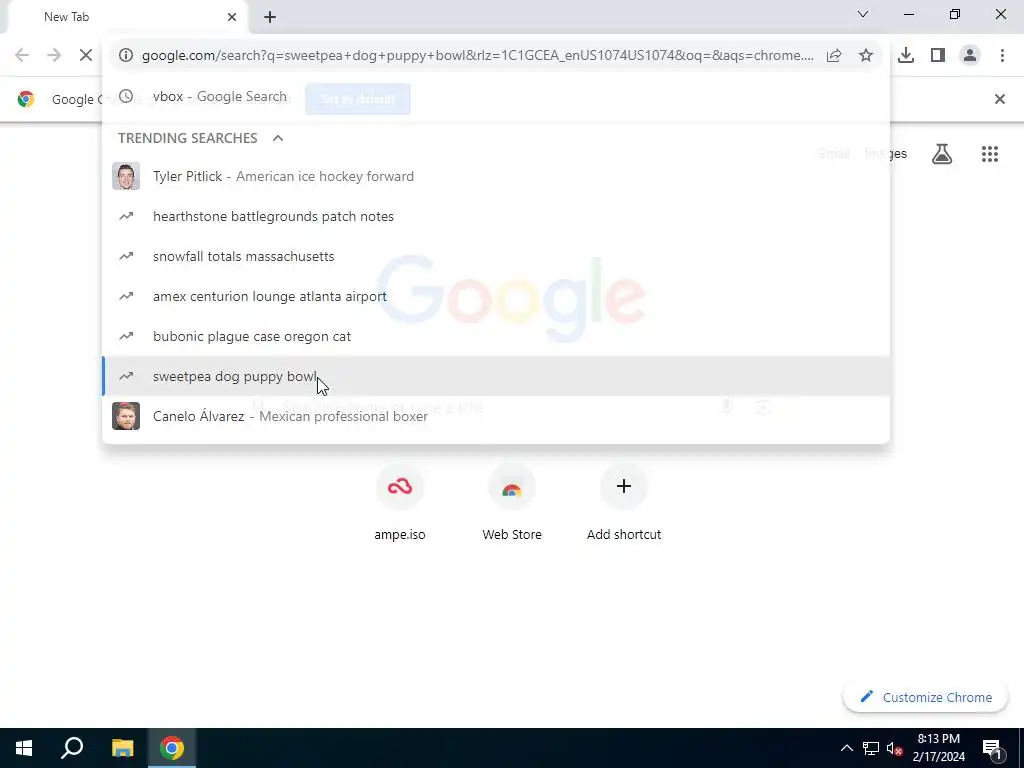The image size is (1024, 768).
Task: Open the Search Labs flask icon
Action: 942,154
